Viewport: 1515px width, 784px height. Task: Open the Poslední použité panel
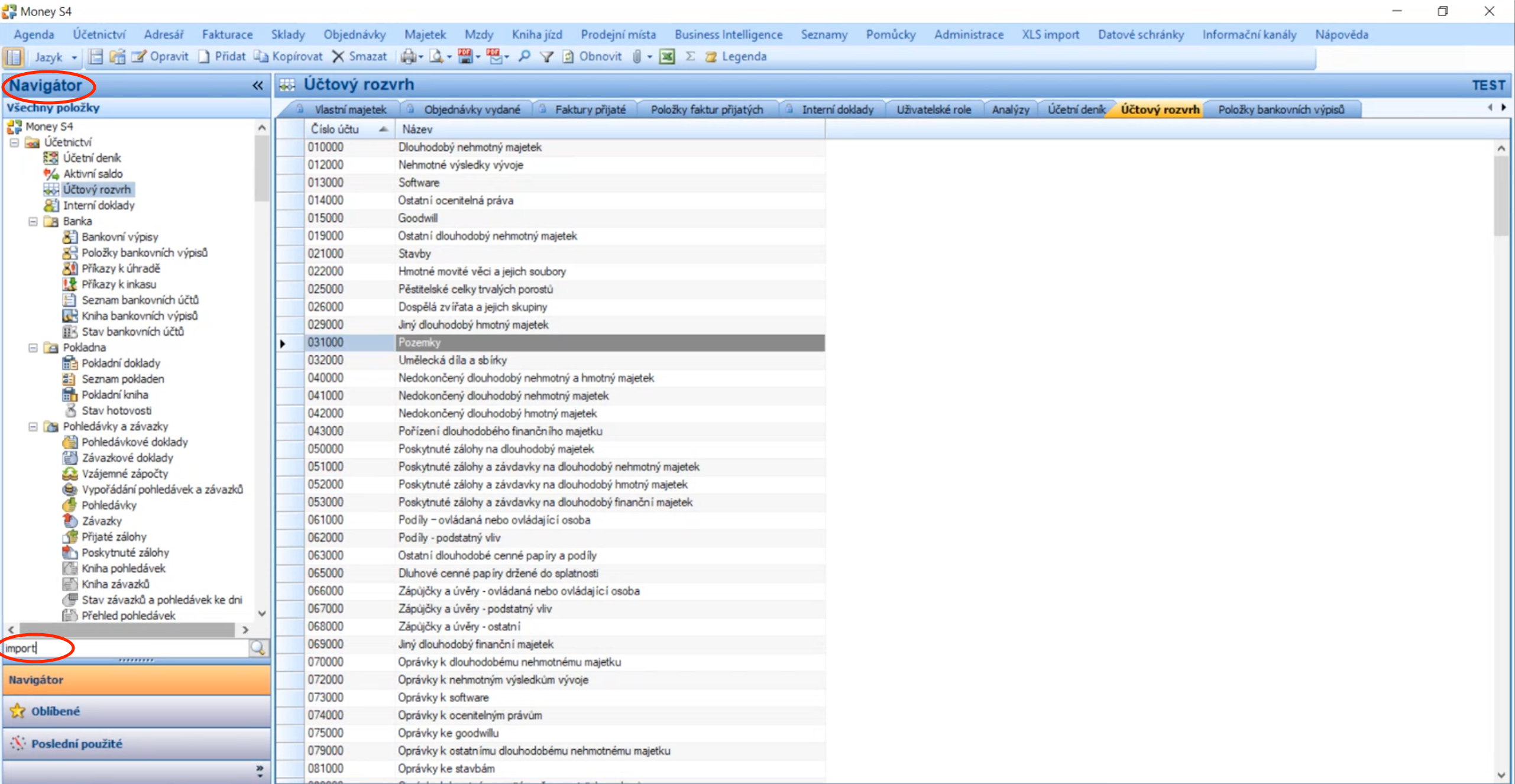136,744
